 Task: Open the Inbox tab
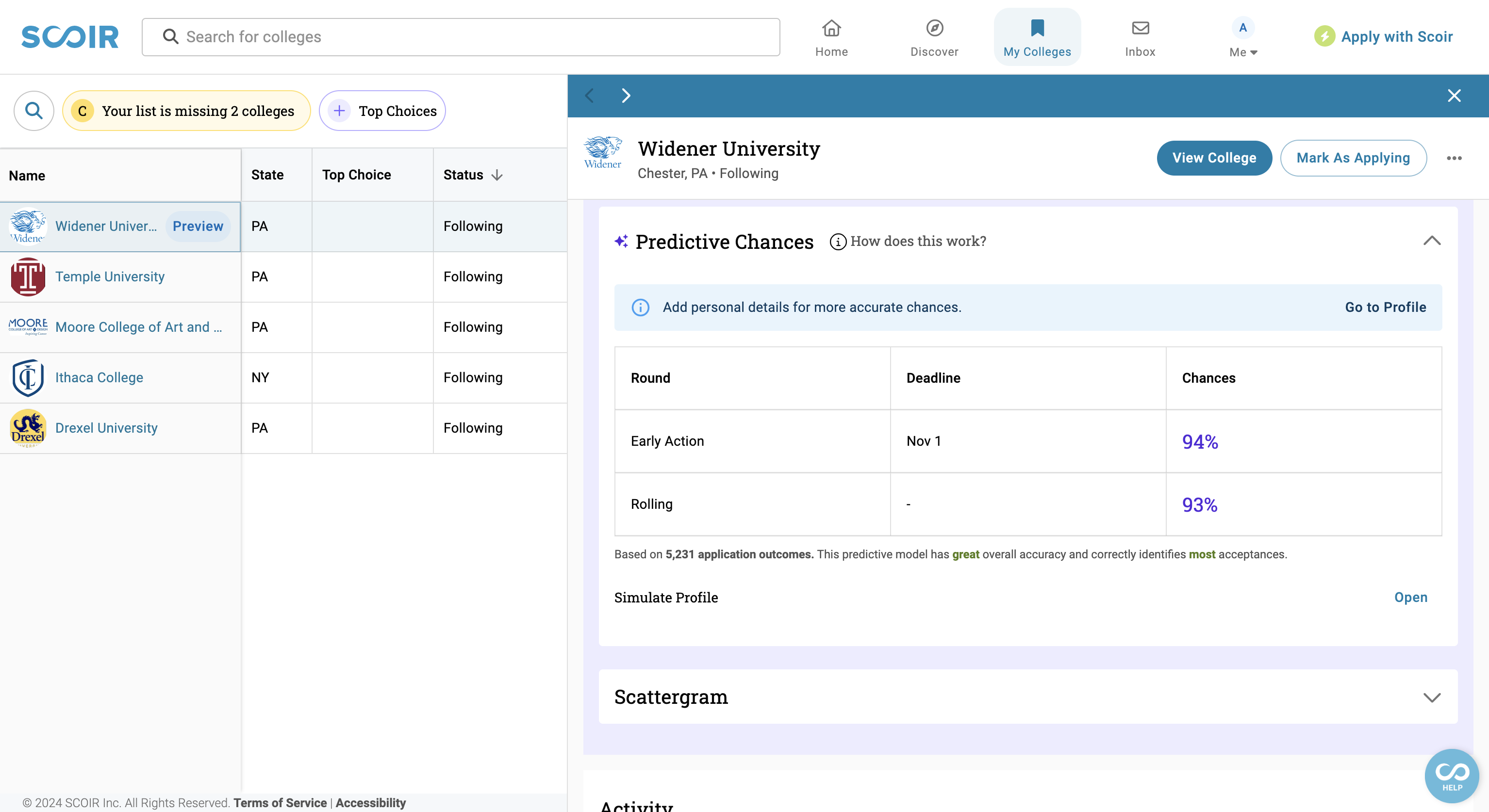pyautogui.click(x=1140, y=37)
